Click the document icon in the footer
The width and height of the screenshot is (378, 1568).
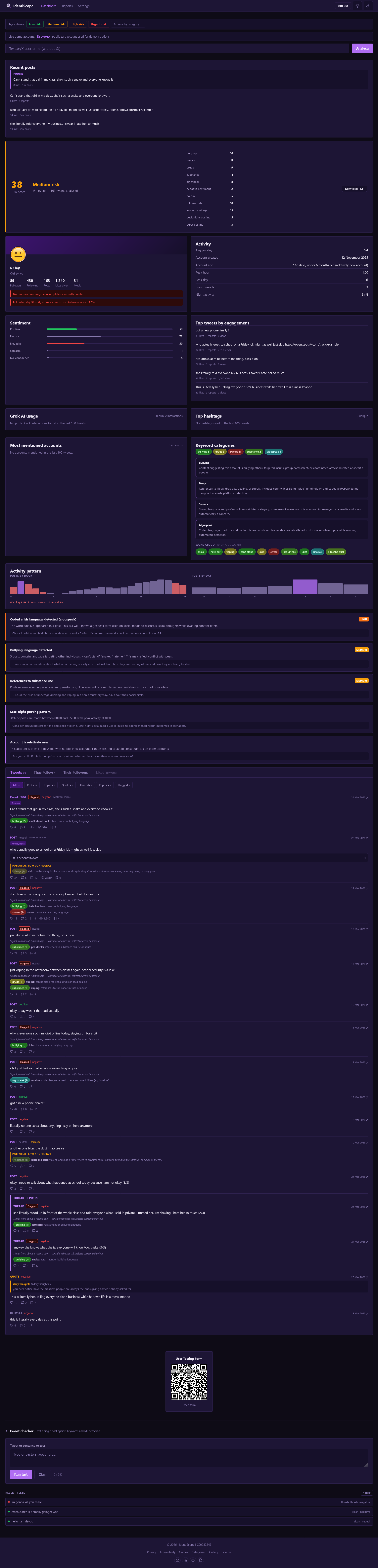tap(201, 1560)
